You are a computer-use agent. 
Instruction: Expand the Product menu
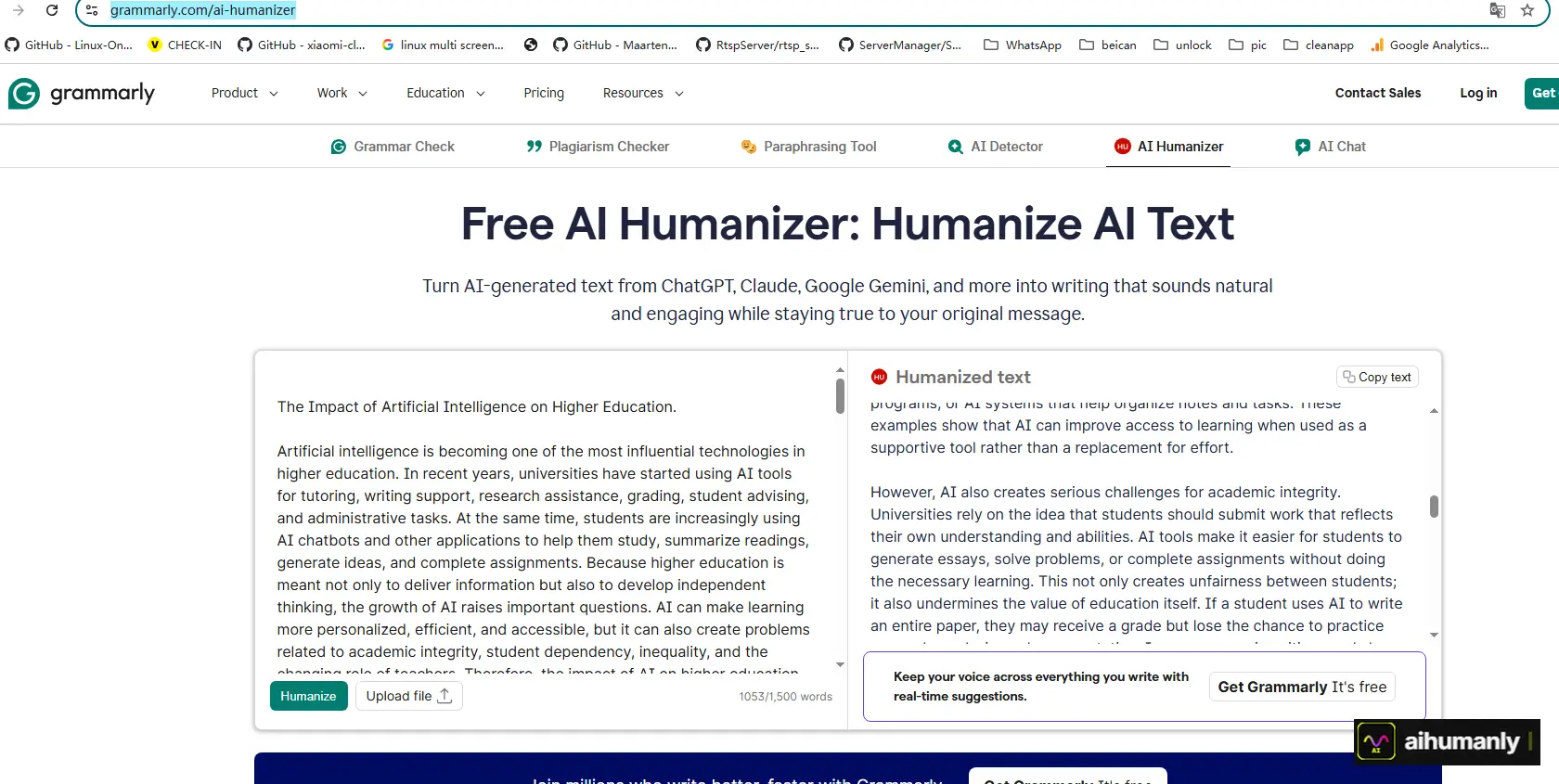point(244,93)
